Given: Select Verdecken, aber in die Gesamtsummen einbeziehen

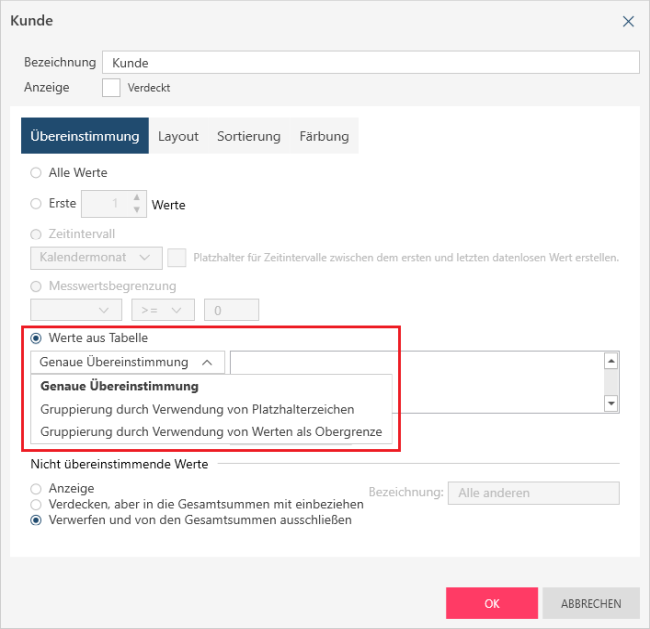Looking at the screenshot, I should [x=36, y=505].
